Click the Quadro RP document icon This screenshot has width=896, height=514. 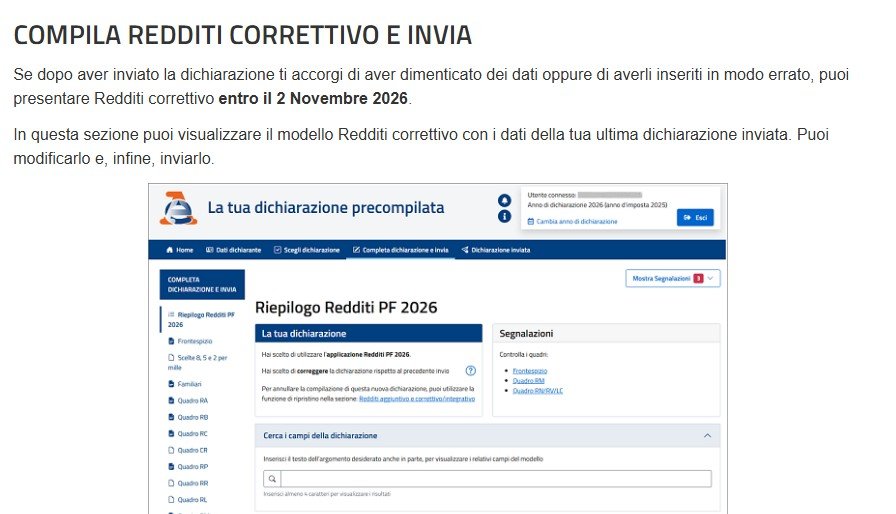coord(171,467)
